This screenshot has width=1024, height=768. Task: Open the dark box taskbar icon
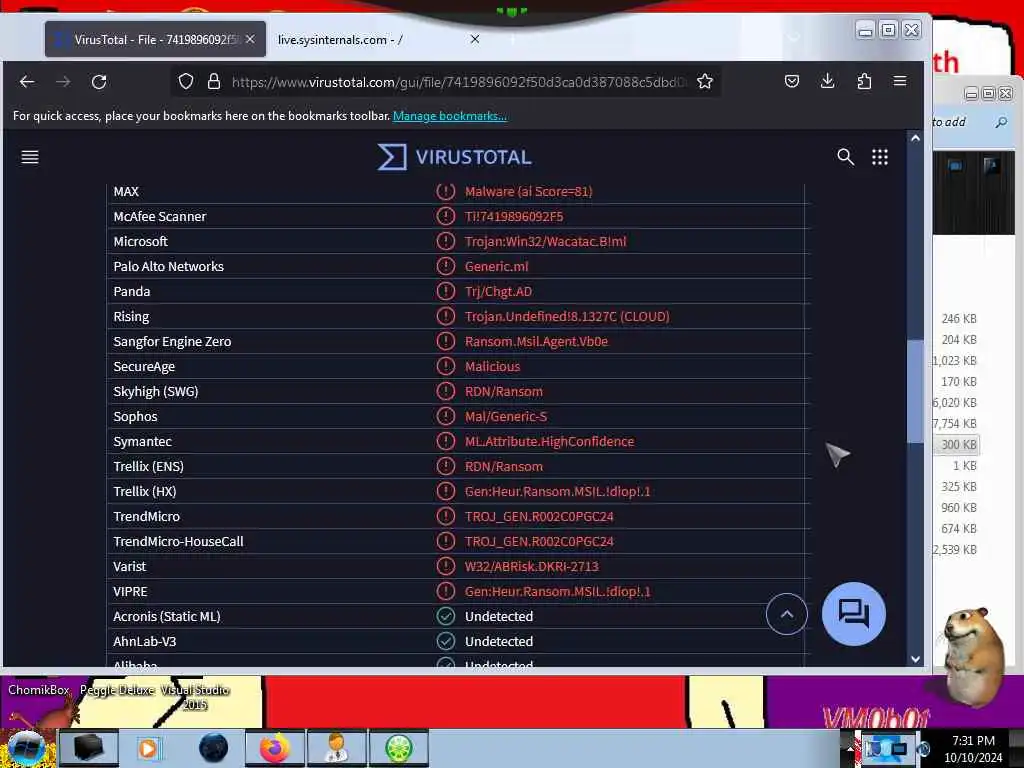pyautogui.click(x=89, y=748)
